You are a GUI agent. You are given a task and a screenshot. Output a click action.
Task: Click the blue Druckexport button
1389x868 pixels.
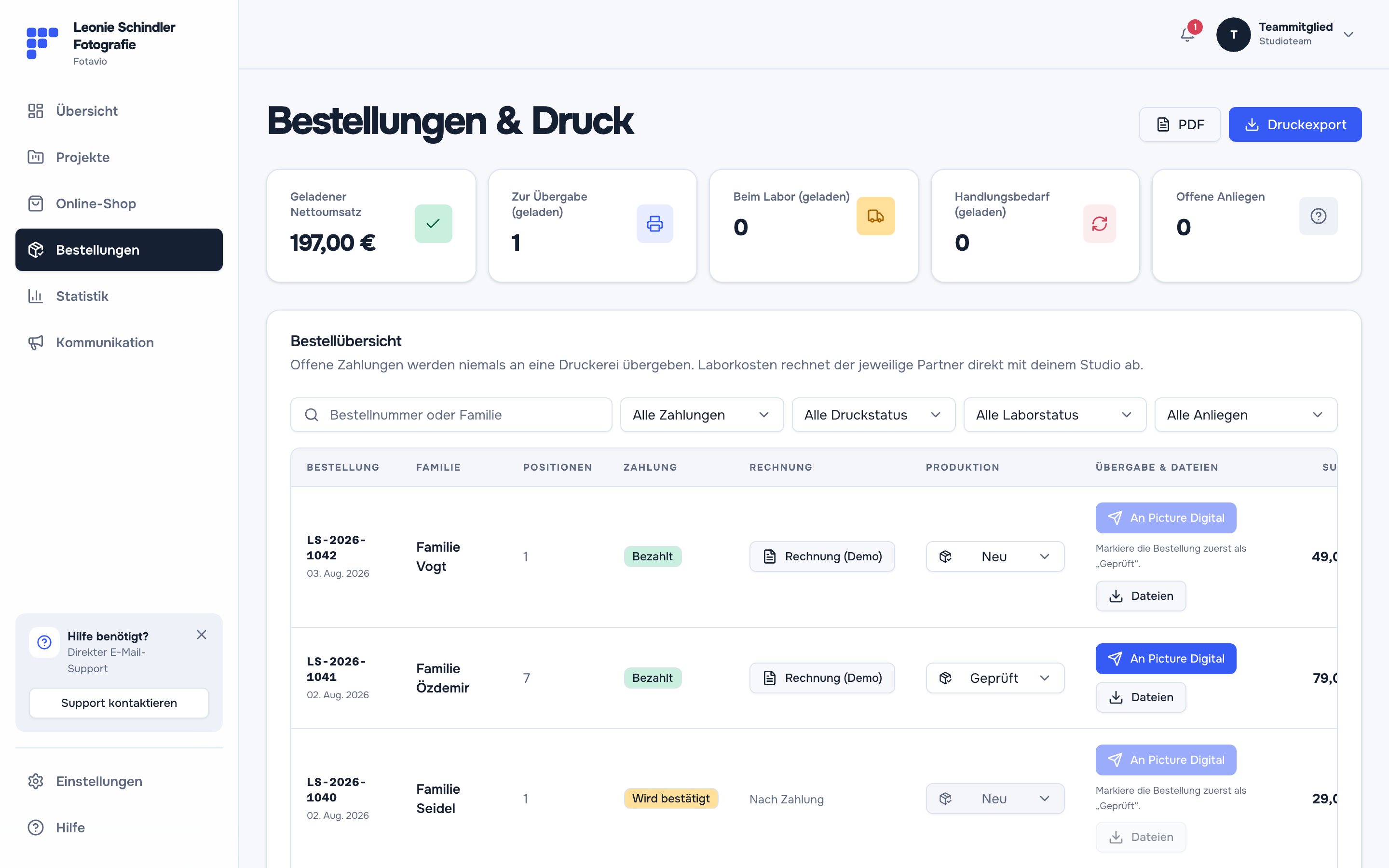(x=1295, y=124)
